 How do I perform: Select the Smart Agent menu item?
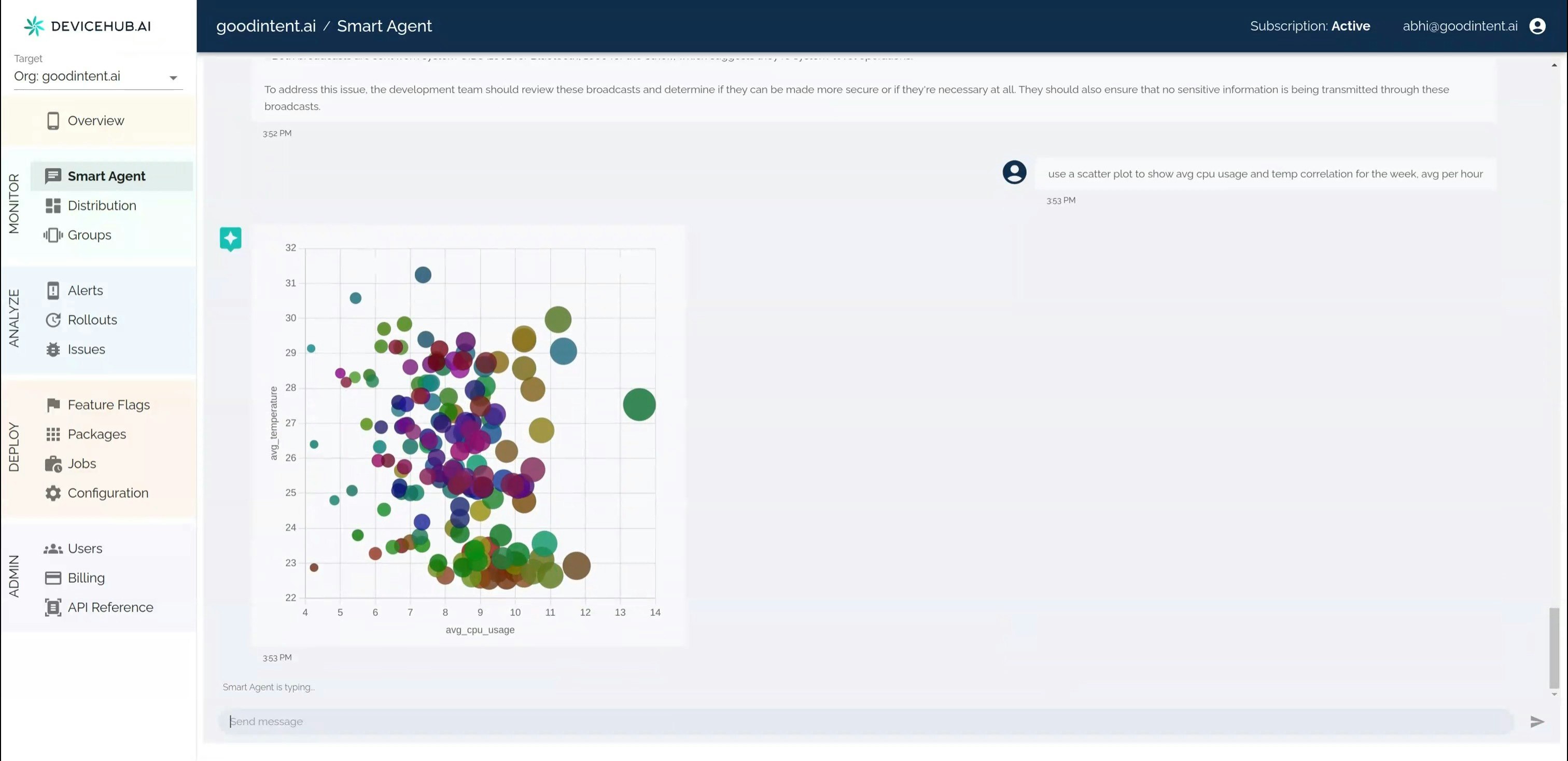(106, 176)
